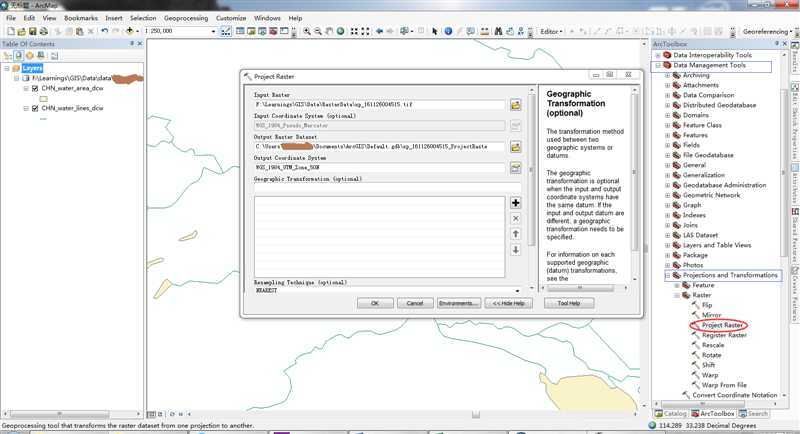Open the Find binoculars tool
800x434 pixels.
498,31
